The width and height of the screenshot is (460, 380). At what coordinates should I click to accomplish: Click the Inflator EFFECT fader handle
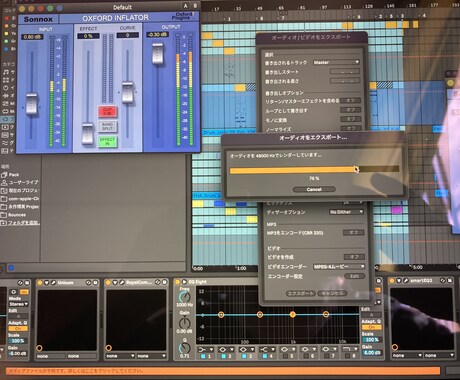88,133
